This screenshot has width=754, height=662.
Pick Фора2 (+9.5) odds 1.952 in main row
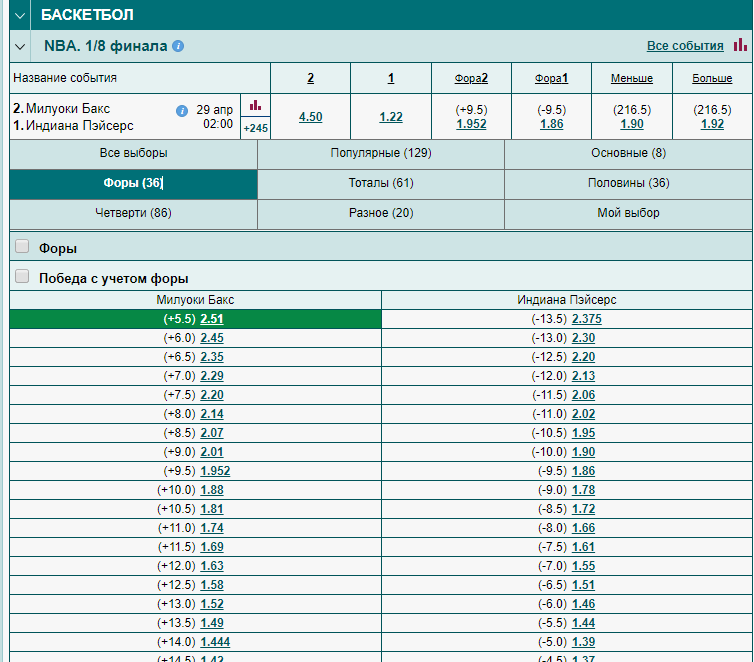[471, 124]
